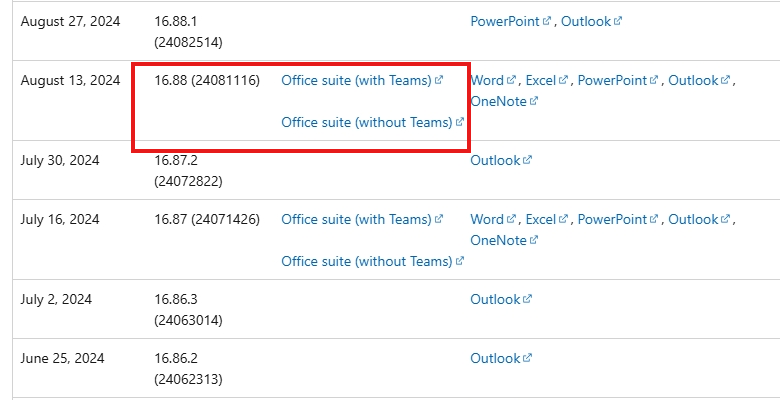The height and width of the screenshot is (400, 780).
Task: Select version text 16.86.2 (24062313)
Action: point(189,369)
